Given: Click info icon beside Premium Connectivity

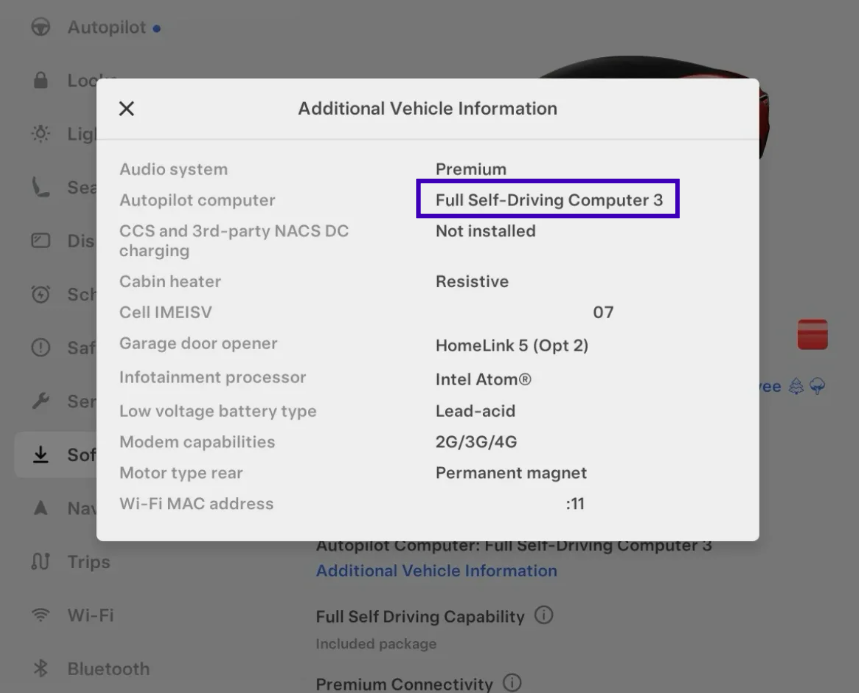Looking at the screenshot, I should tap(512, 683).
